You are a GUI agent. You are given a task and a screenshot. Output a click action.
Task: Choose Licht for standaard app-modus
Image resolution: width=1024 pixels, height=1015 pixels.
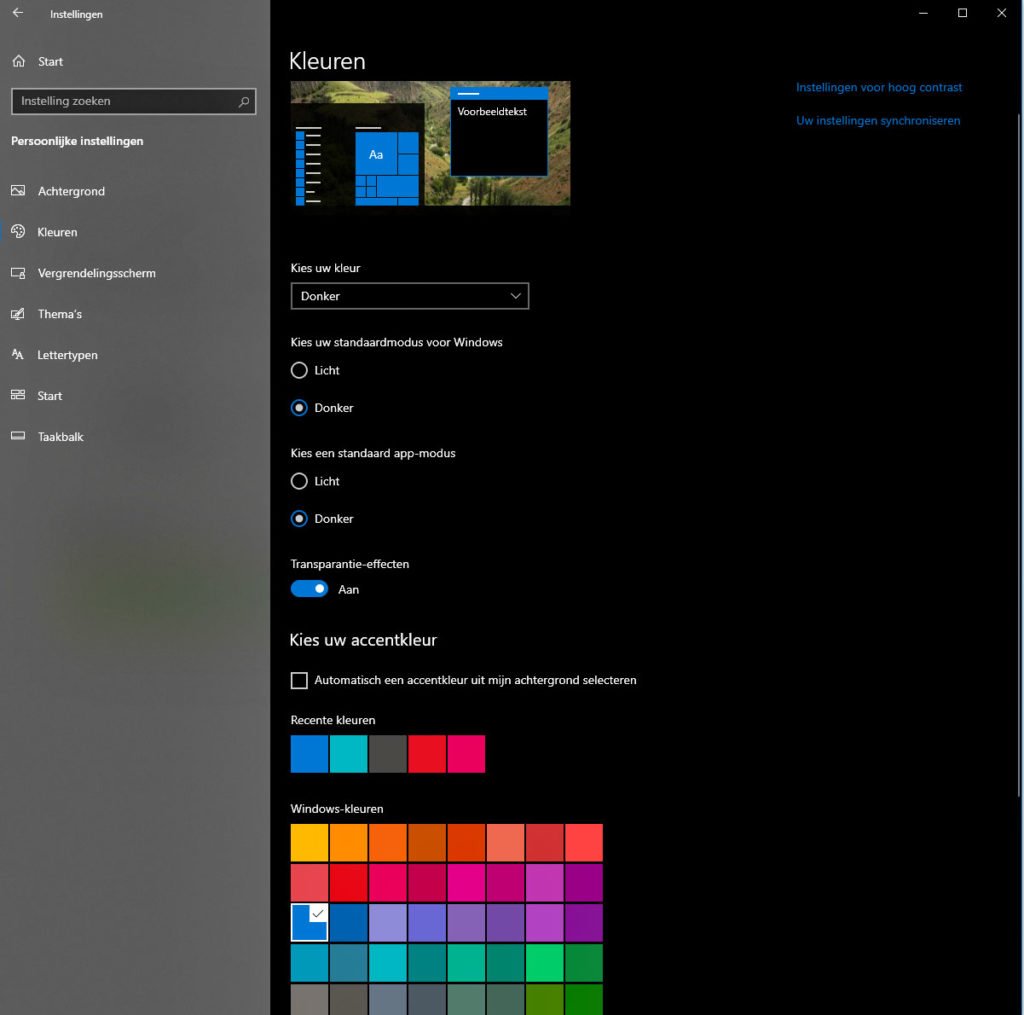(x=299, y=481)
